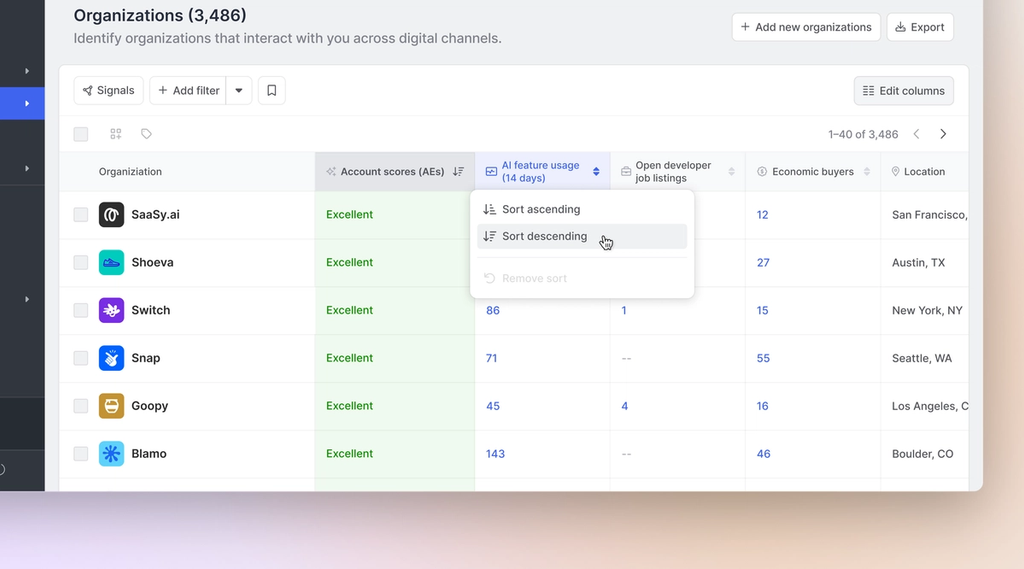Open sort options for Economic buyers
This screenshot has width=1024, height=569.
pos(867,171)
